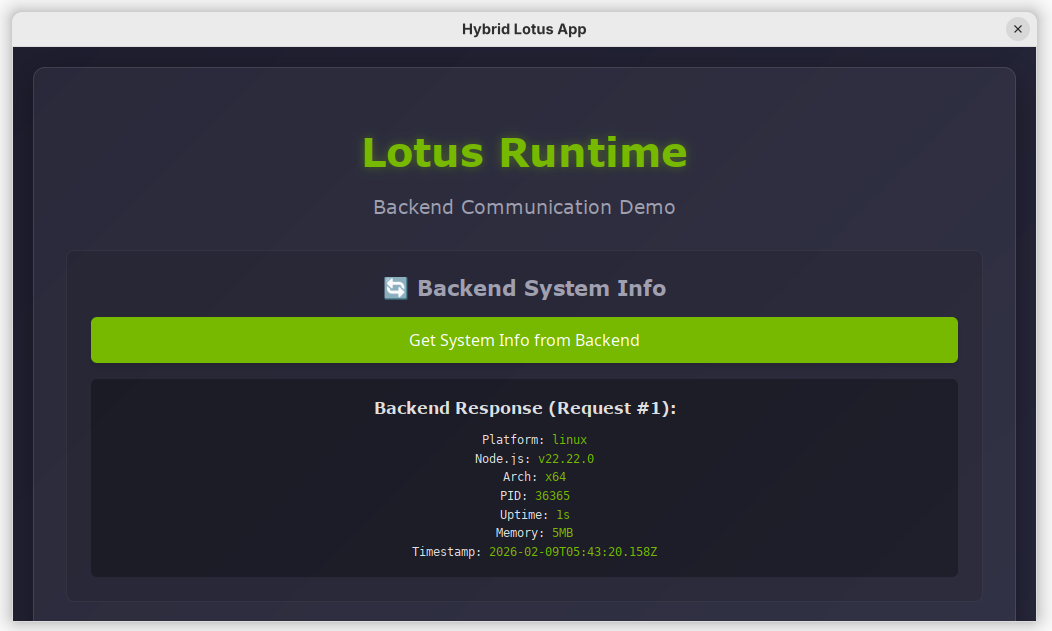This screenshot has height=631, width=1052.
Task: Click the refresh arrows icon beside Backend System Info
Action: click(395, 289)
